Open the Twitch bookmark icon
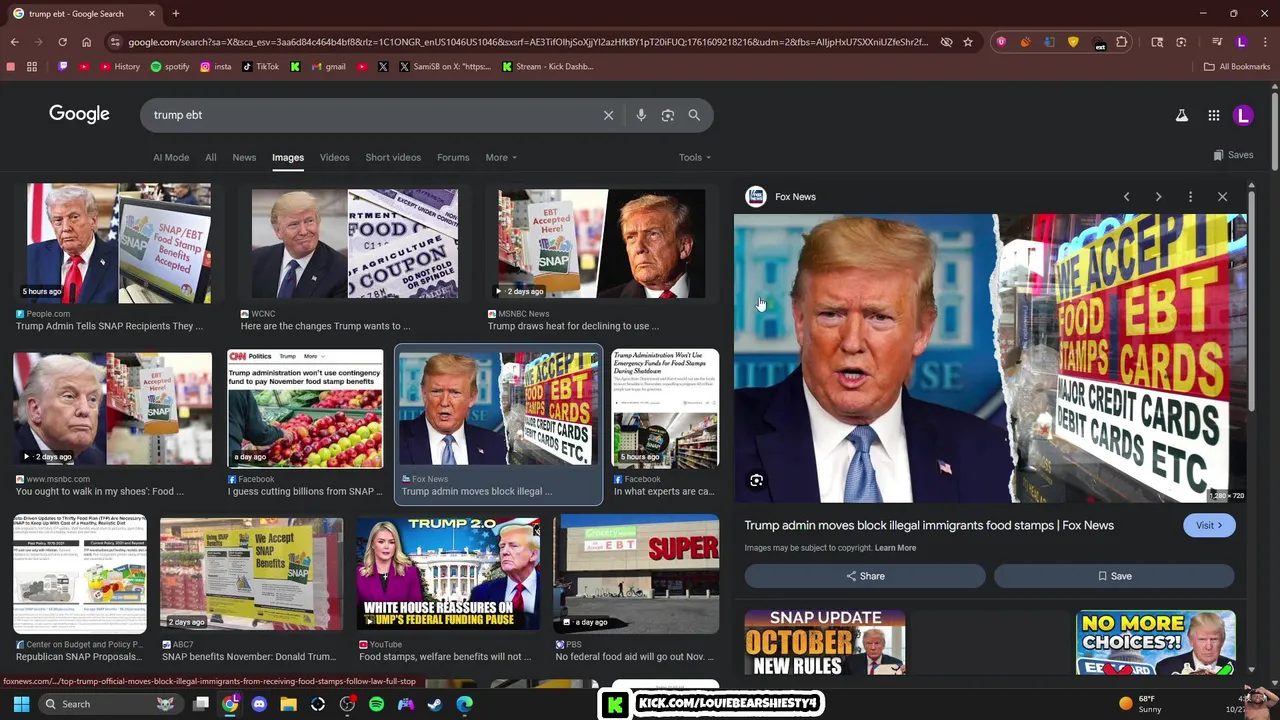1280x720 pixels. 62,67
